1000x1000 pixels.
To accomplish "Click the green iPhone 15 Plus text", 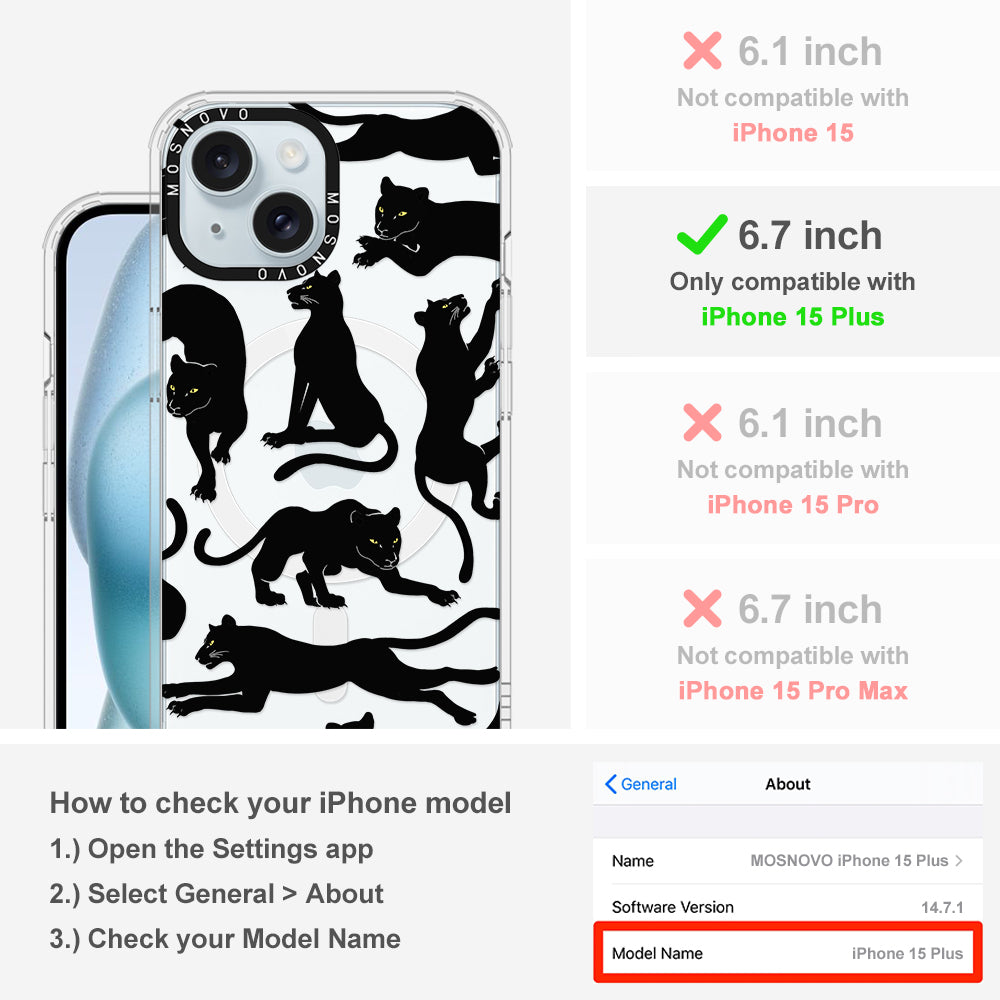I will 793,317.
